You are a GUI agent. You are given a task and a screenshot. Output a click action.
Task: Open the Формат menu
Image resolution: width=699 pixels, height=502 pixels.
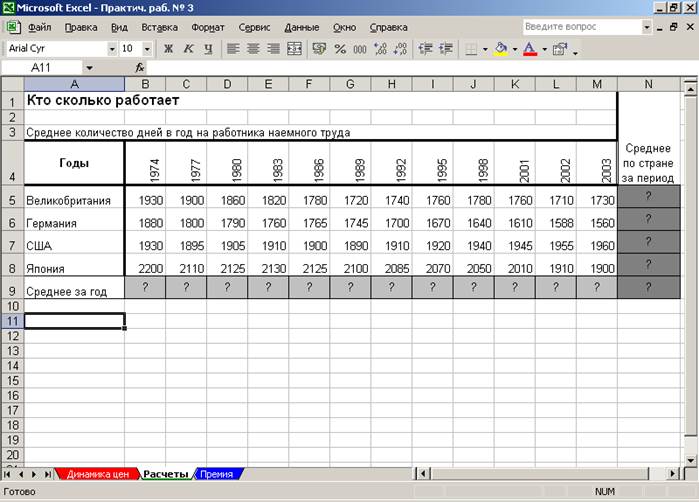(x=207, y=27)
